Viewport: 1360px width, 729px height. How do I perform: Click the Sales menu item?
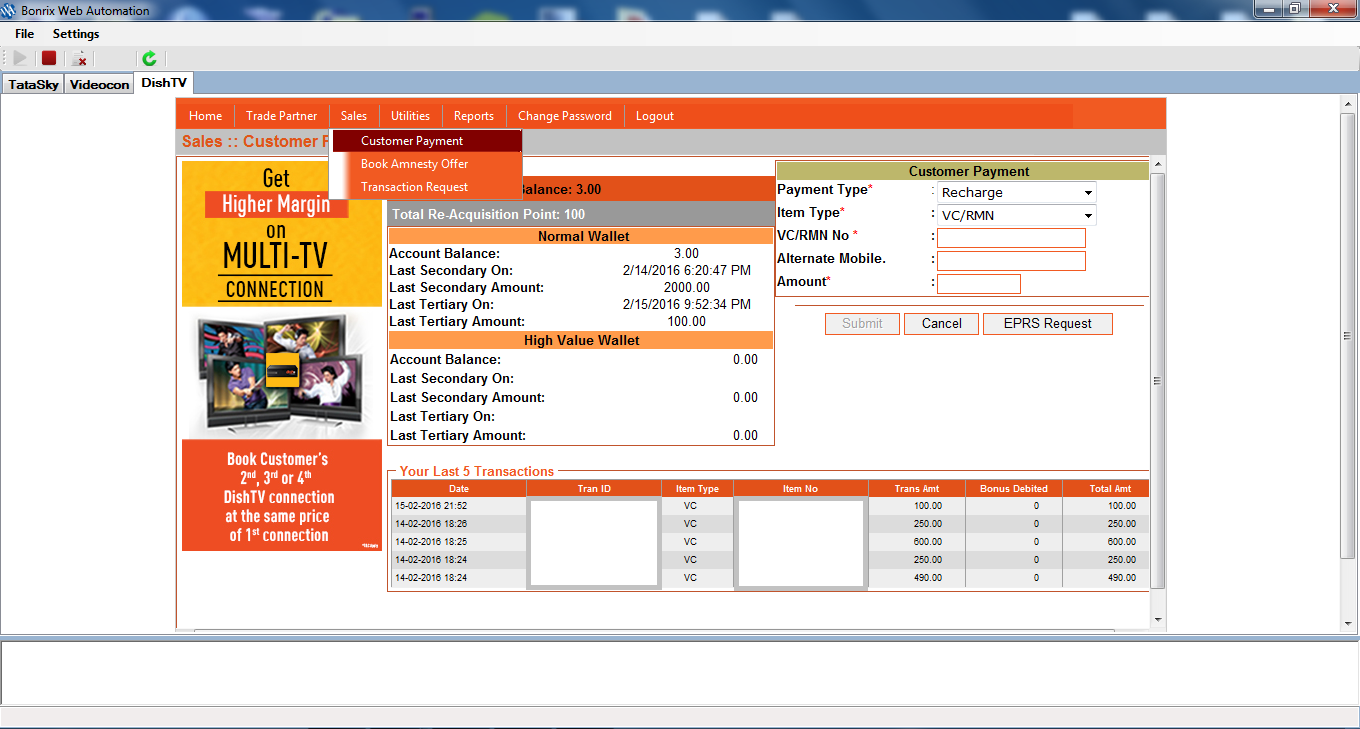click(x=354, y=116)
